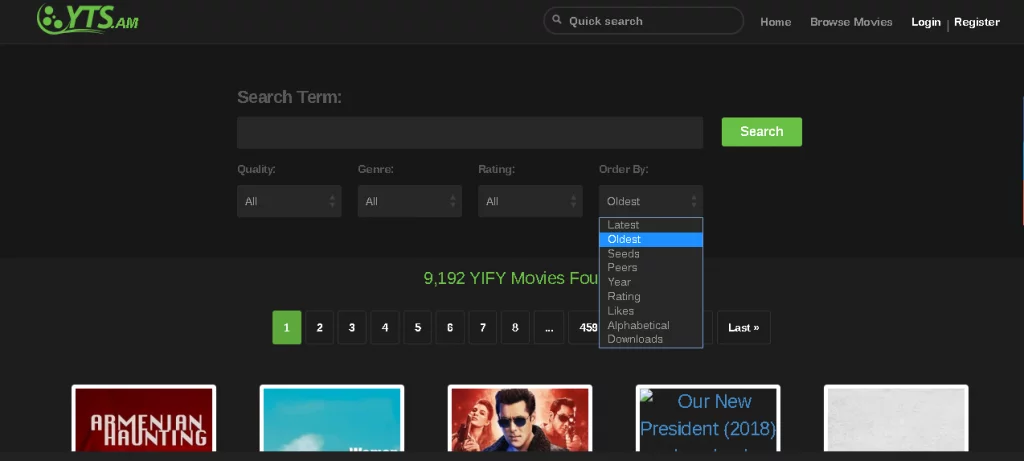Open the Armenian Haunting movie poster
Screen dimensions: 1024x461
(x=144, y=420)
